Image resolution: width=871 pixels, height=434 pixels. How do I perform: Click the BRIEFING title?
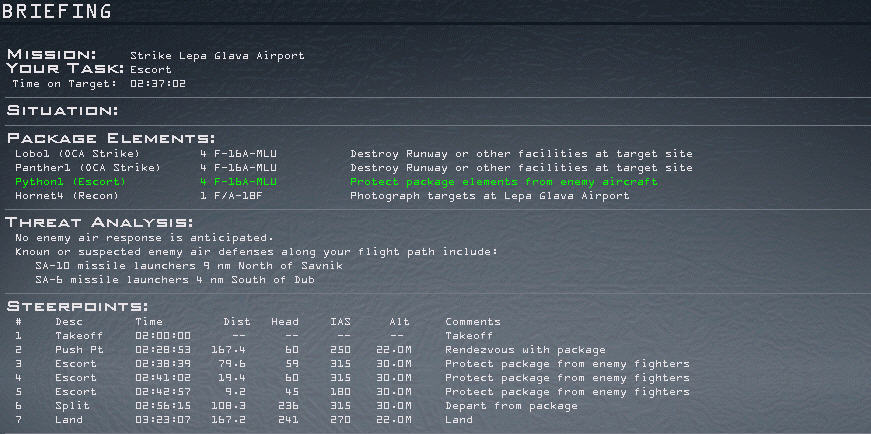56,12
